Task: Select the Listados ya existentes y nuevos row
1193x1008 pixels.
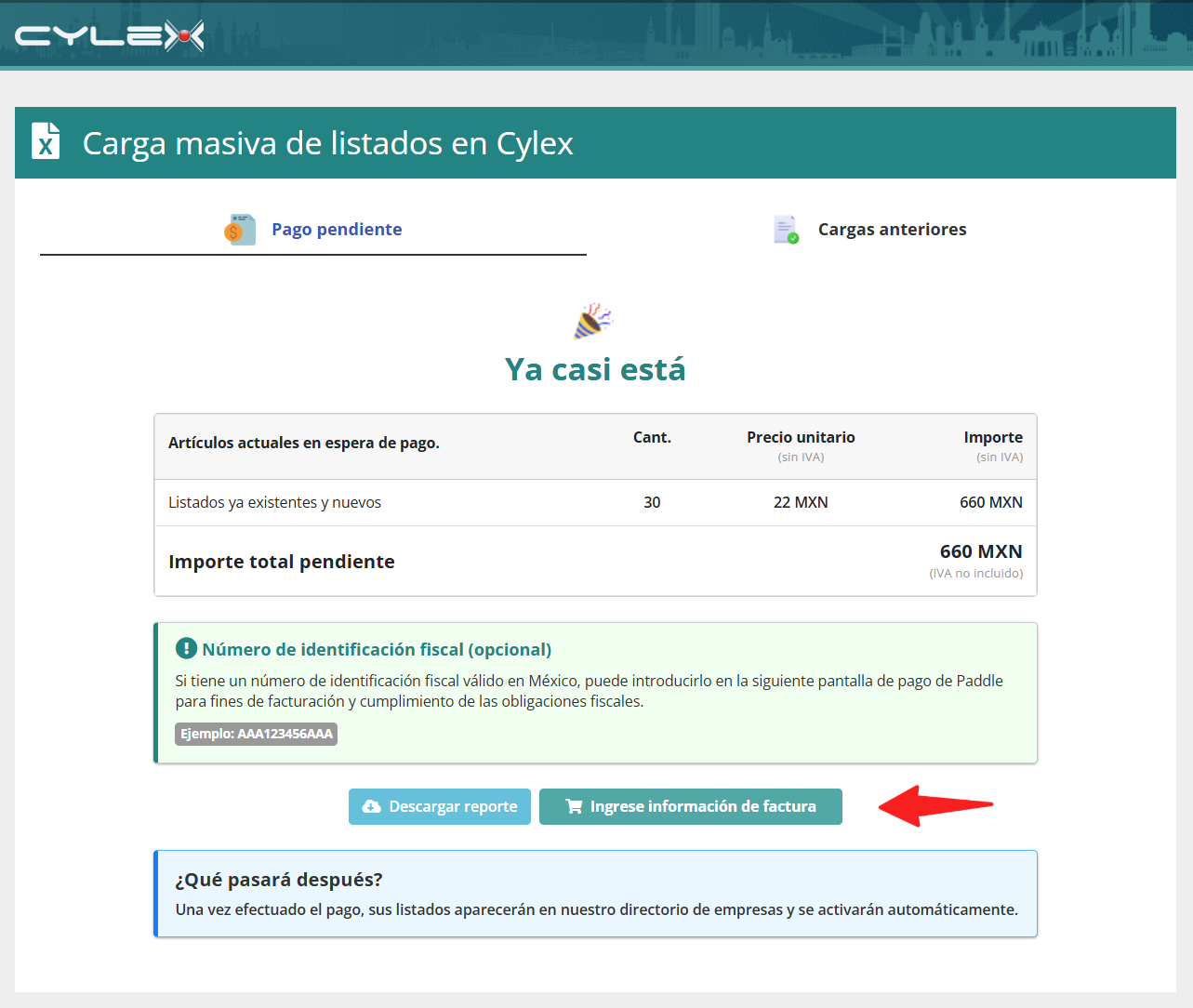Action: [595, 502]
